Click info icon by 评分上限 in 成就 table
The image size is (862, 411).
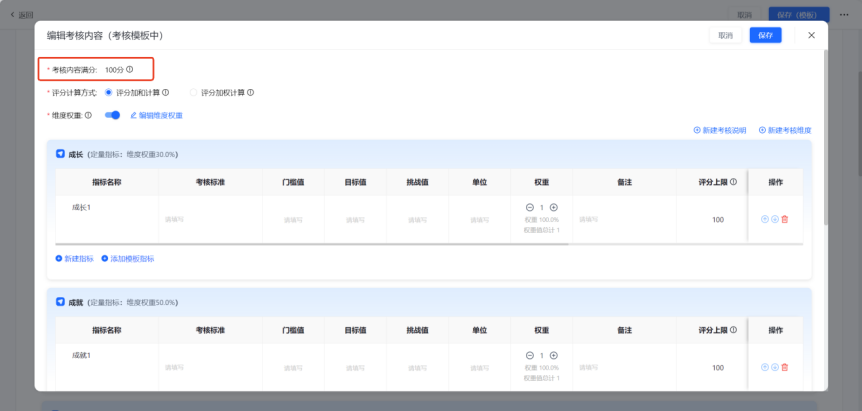tap(733, 330)
